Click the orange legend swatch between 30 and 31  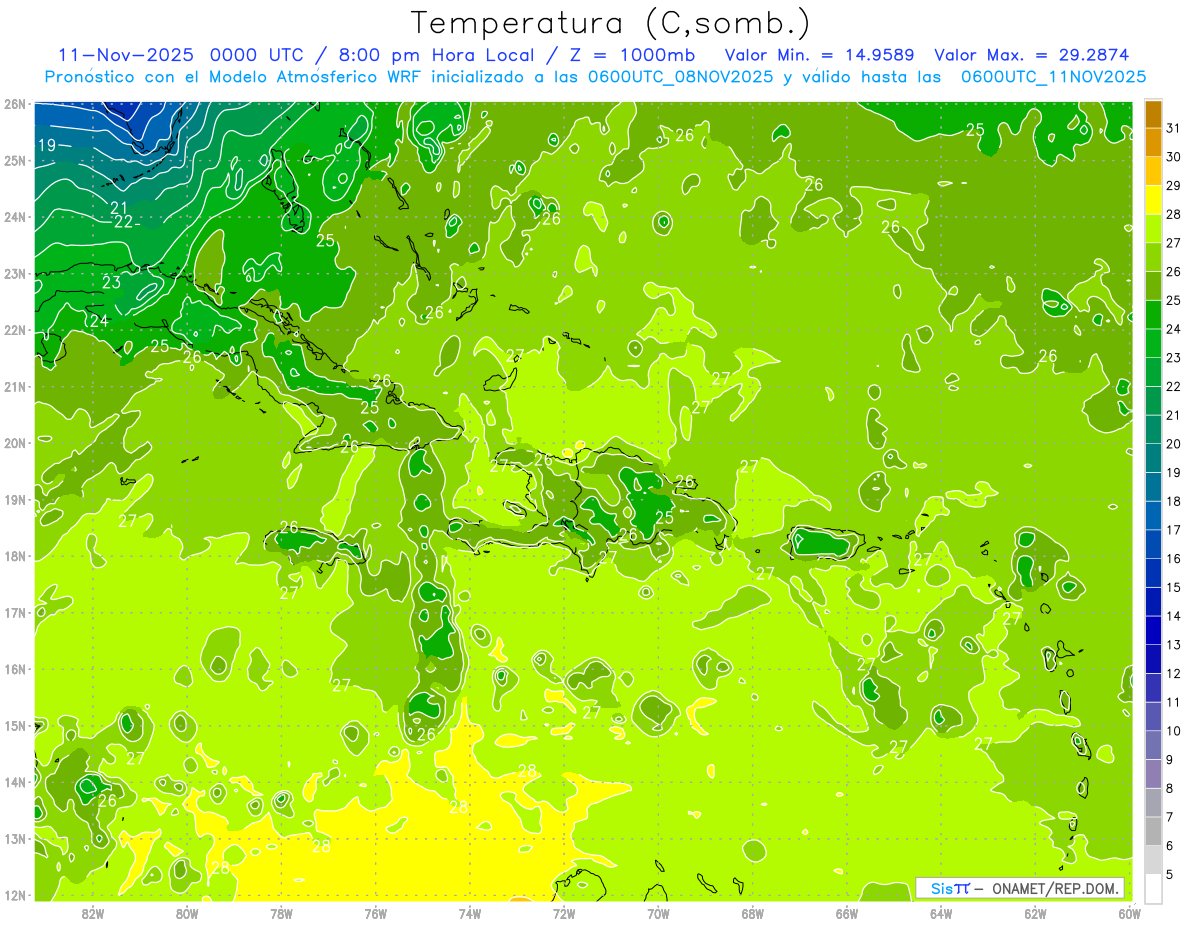click(x=1153, y=142)
